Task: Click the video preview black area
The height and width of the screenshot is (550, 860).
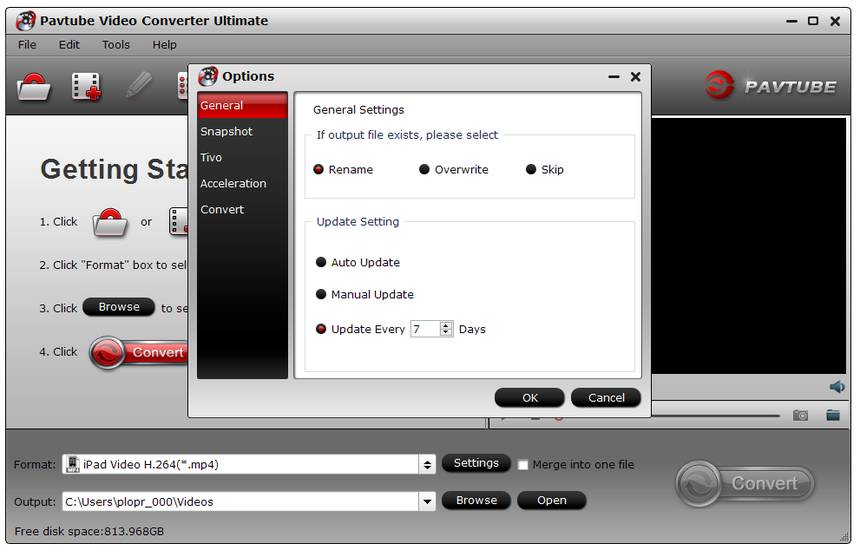Action: coord(749,246)
